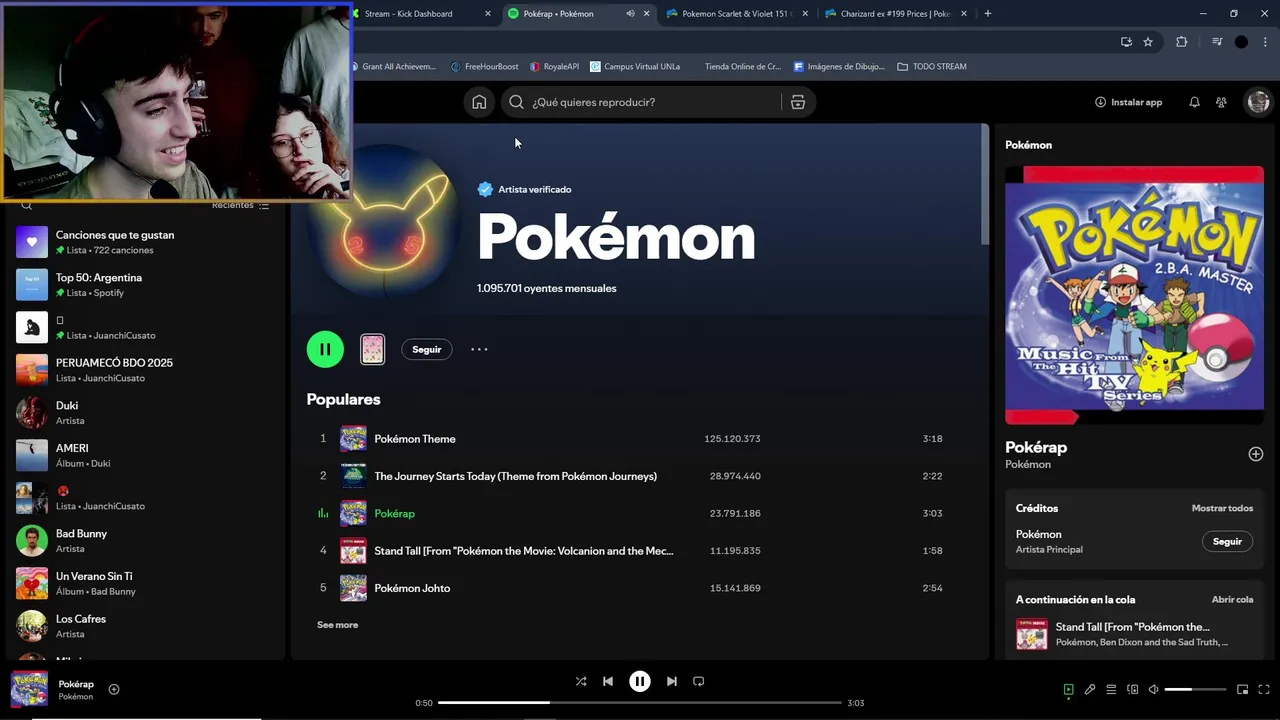This screenshot has height=720, width=1280.
Task: Open the Pokémon 2.B.A. Master album cover
Action: [1134, 295]
